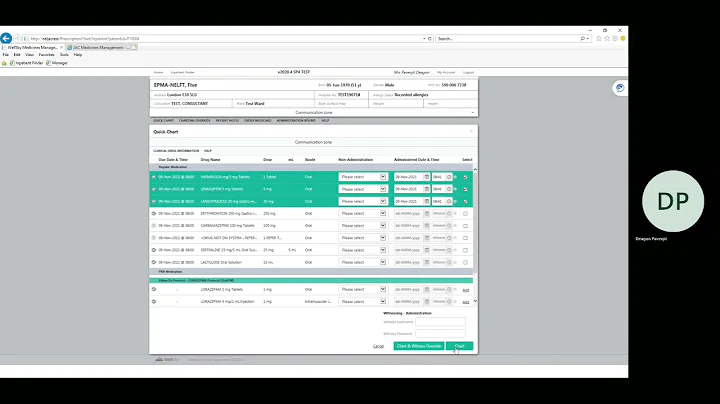Click status icon left of CARBAMAZEPINE row

[154, 226]
